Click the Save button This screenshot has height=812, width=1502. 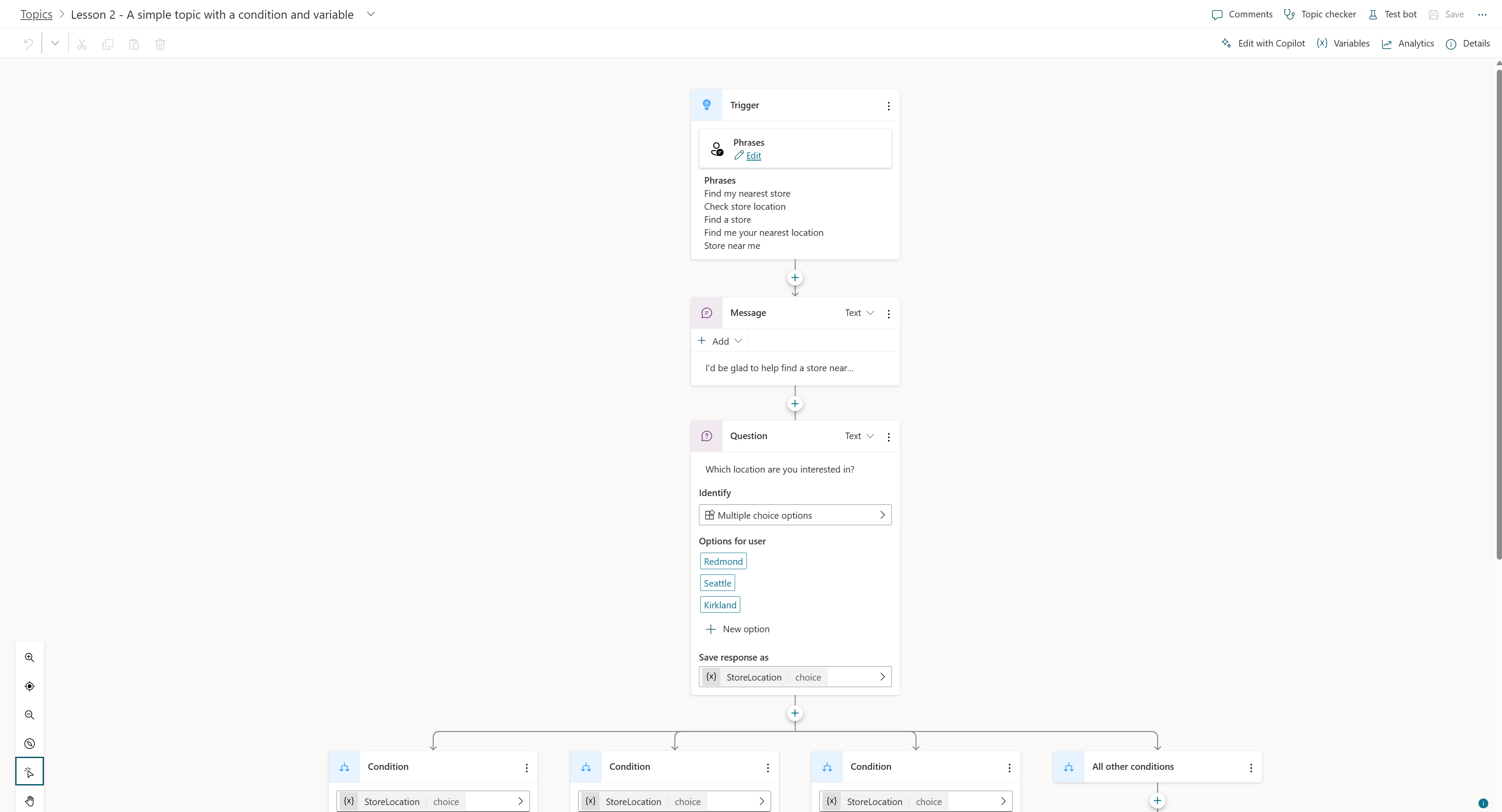click(x=1448, y=14)
